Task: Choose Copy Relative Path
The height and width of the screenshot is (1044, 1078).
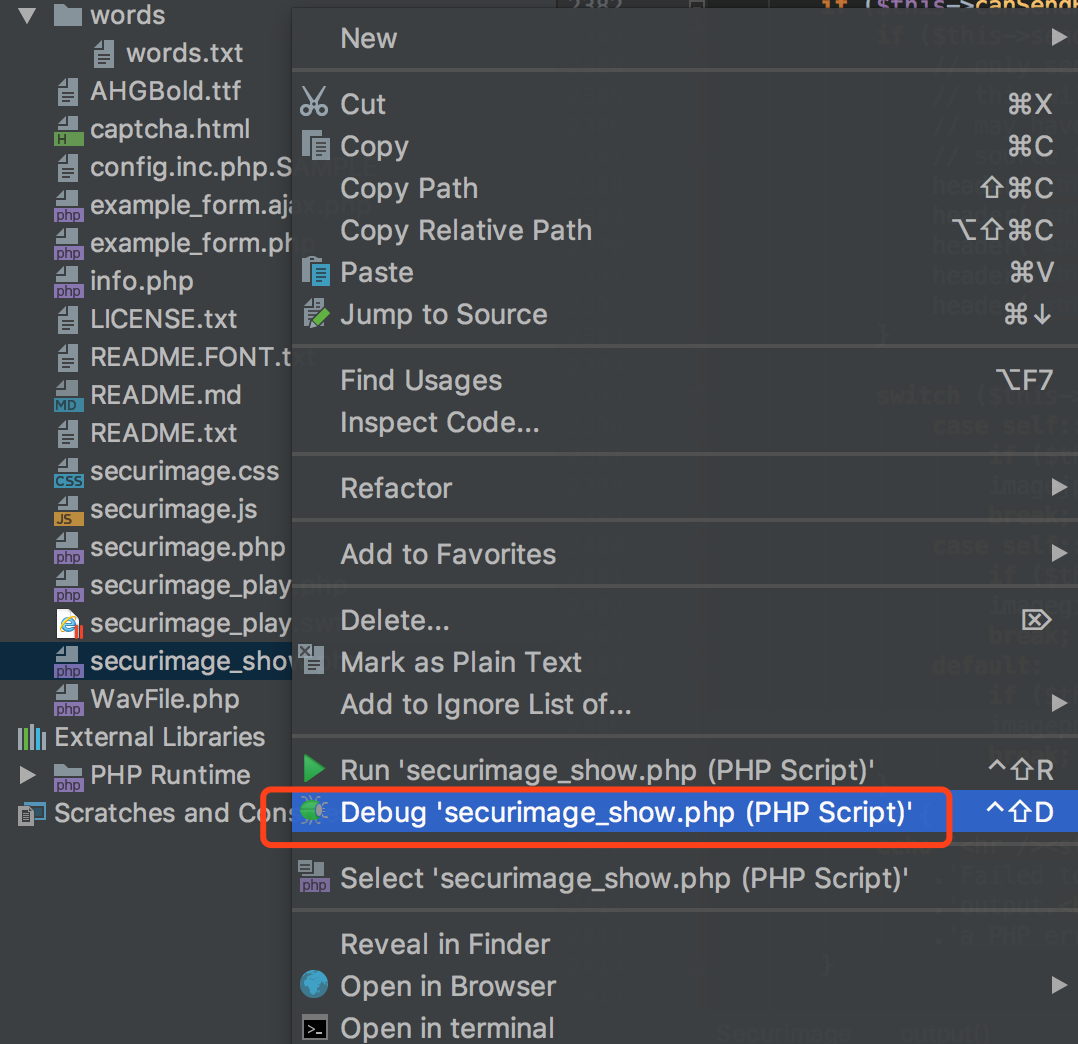Action: pos(466,230)
